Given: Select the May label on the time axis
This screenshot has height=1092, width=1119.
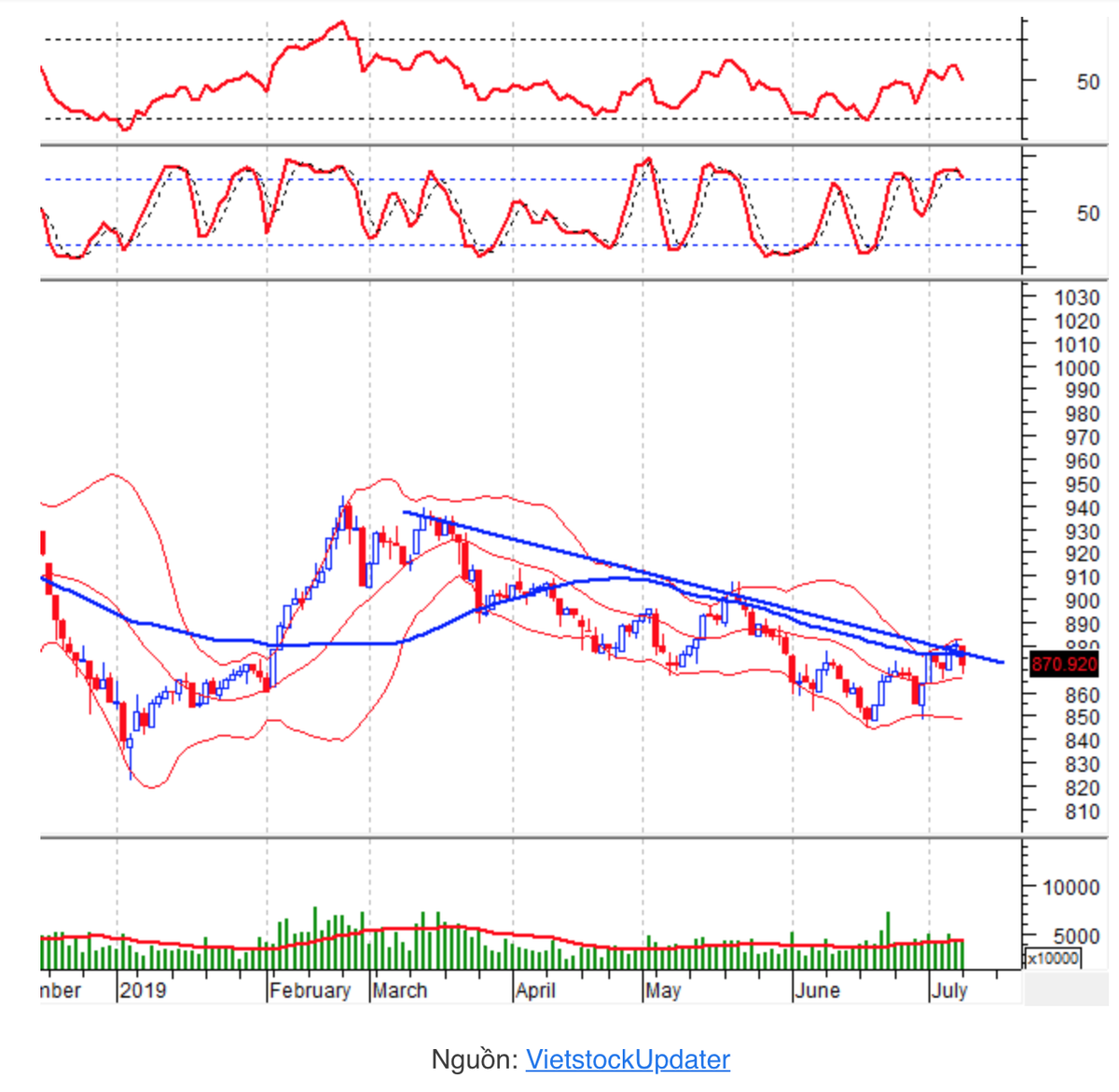Looking at the screenshot, I should pos(662,989).
